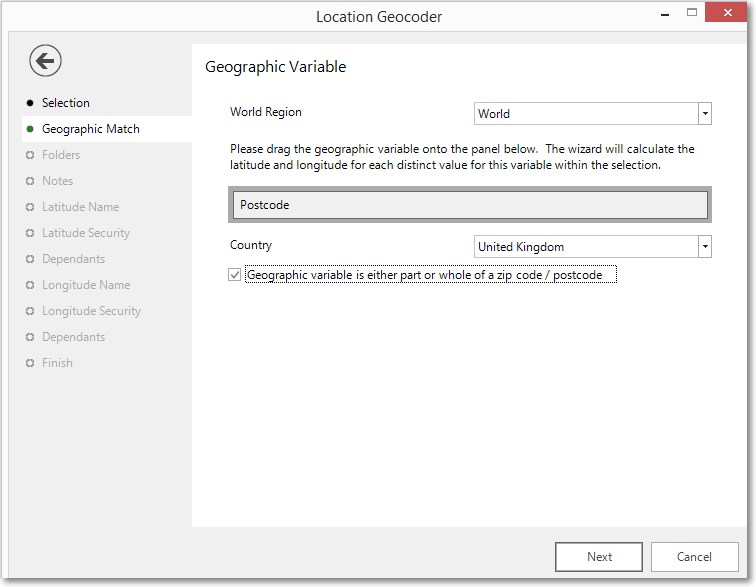Click the Country combo box showing United Kingdom
This screenshot has height=587, width=756.
pos(593,246)
